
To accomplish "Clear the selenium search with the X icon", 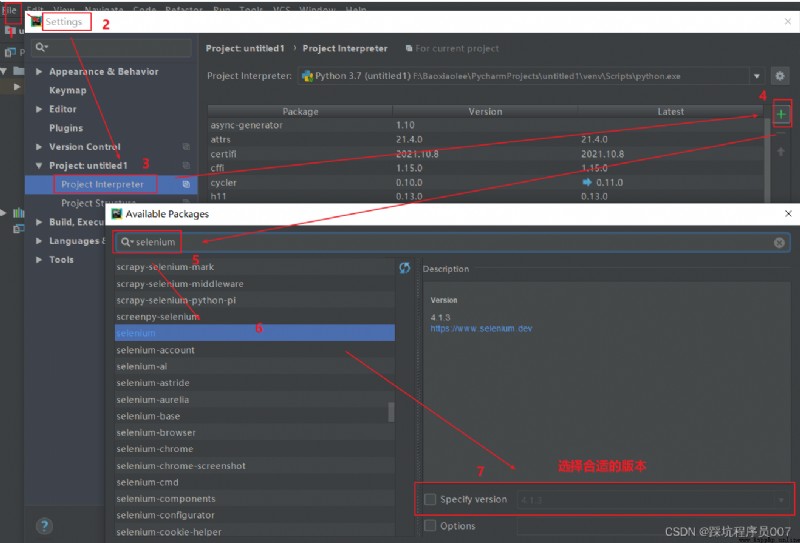I will 779,242.
